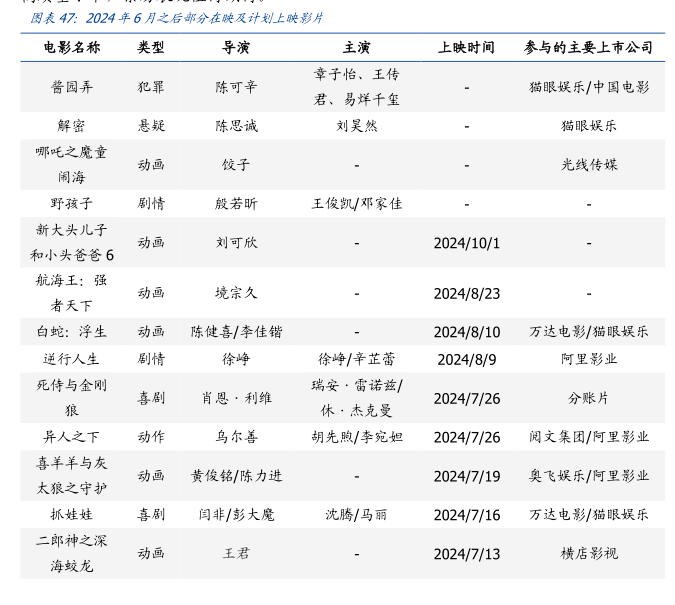
Task: Click the "参与的主要上市公司" column header
Action: (588, 47)
